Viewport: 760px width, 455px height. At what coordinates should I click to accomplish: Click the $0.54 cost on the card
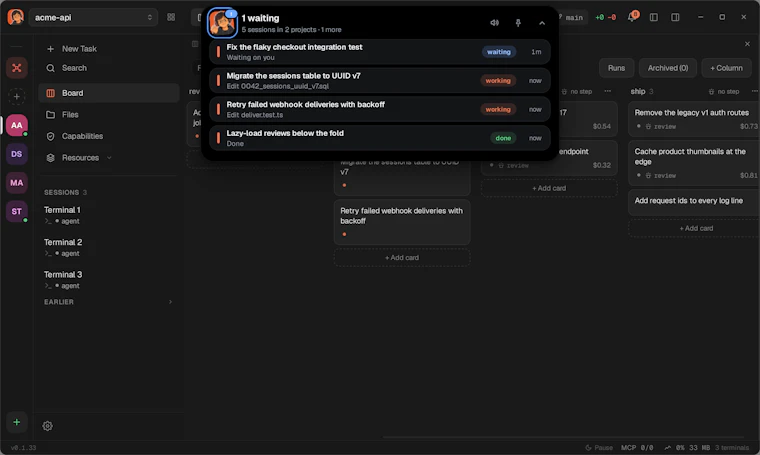point(602,126)
